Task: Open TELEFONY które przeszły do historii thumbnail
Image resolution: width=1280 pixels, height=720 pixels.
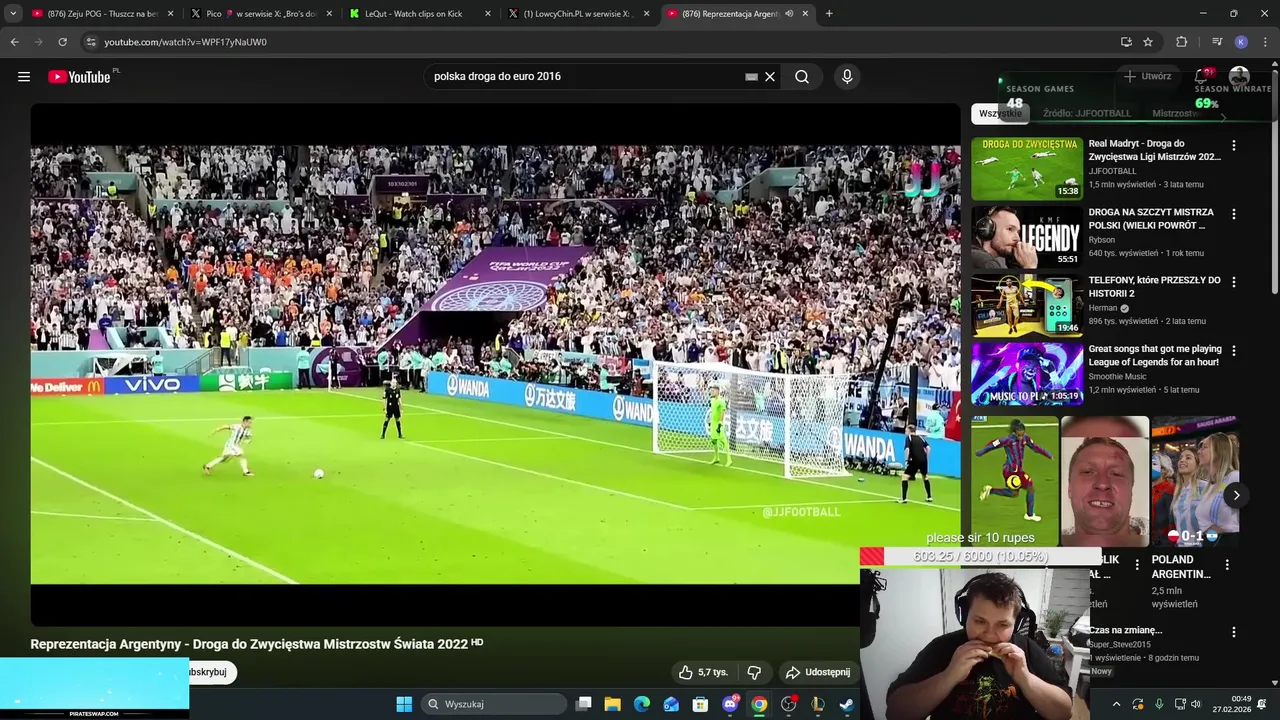Action: pos(1027,305)
